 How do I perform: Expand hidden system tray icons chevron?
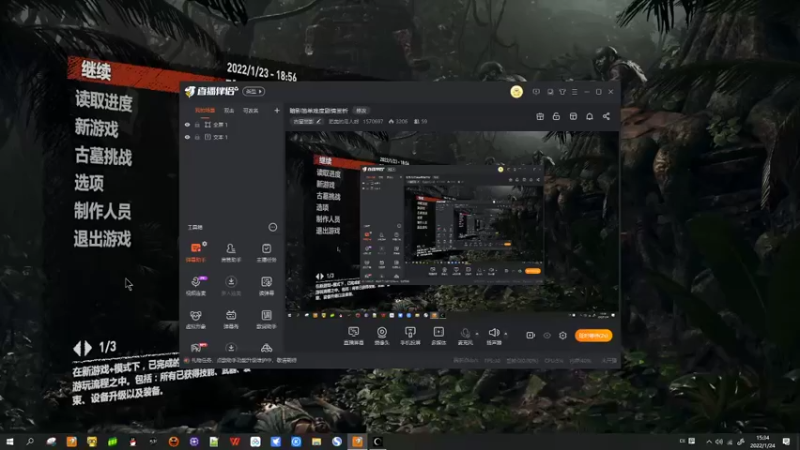709,441
